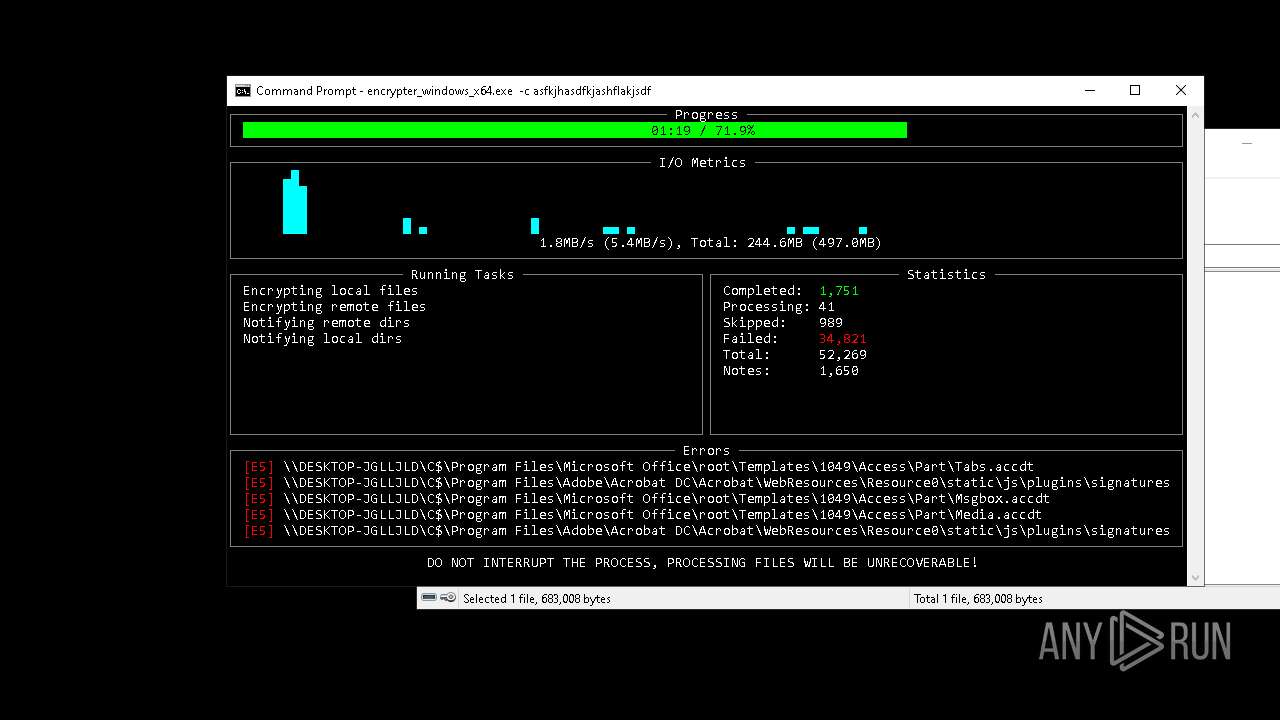Click the background window's minimize button

point(1246,144)
